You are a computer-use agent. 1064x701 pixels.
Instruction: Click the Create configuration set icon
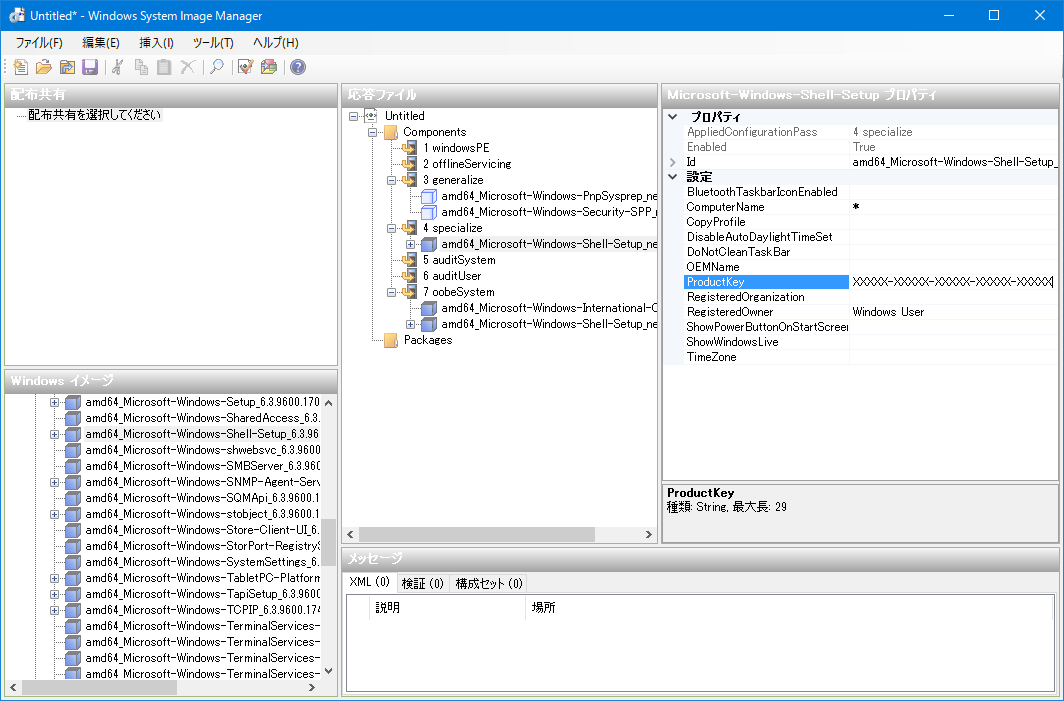[x=269, y=67]
